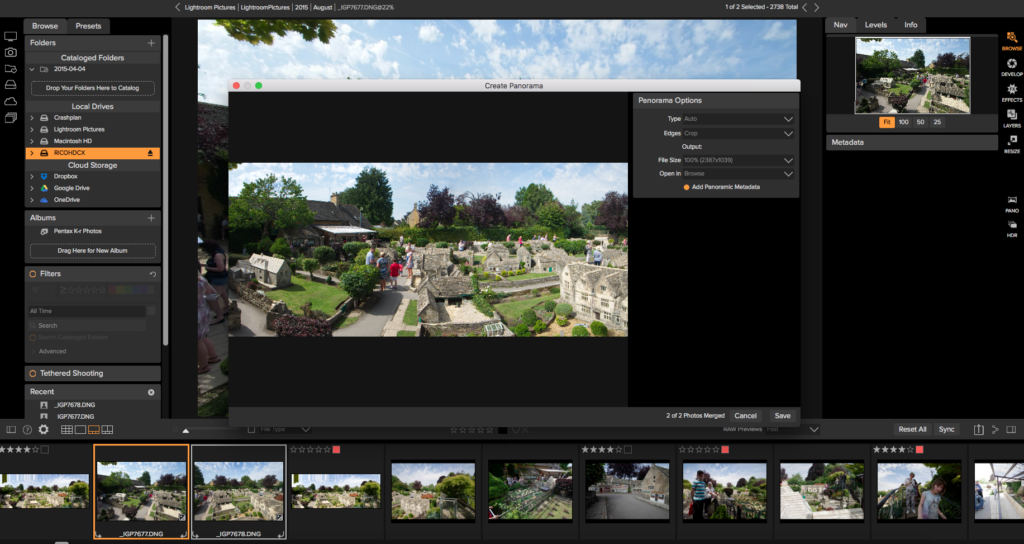The image size is (1024, 544).
Task: Enable Tethered Shooting toggle circle
Action: [x=33, y=374]
